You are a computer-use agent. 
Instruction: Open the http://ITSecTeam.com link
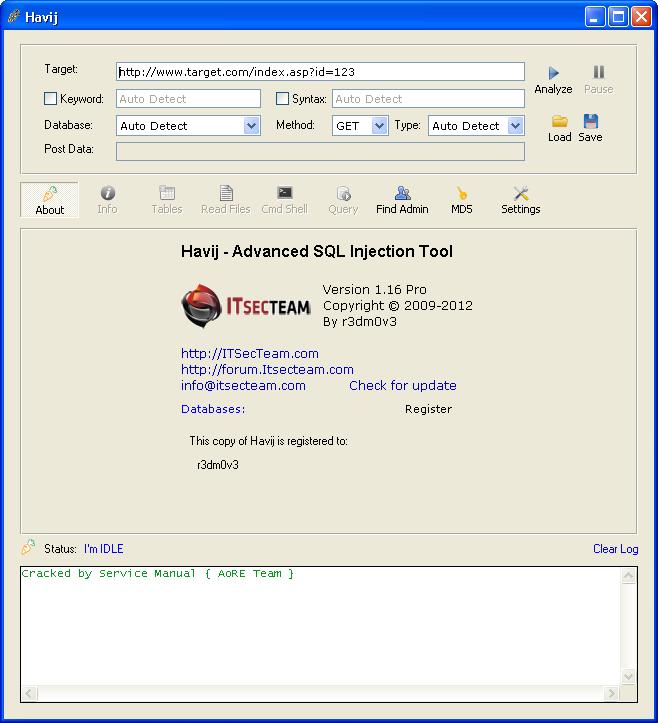point(249,354)
